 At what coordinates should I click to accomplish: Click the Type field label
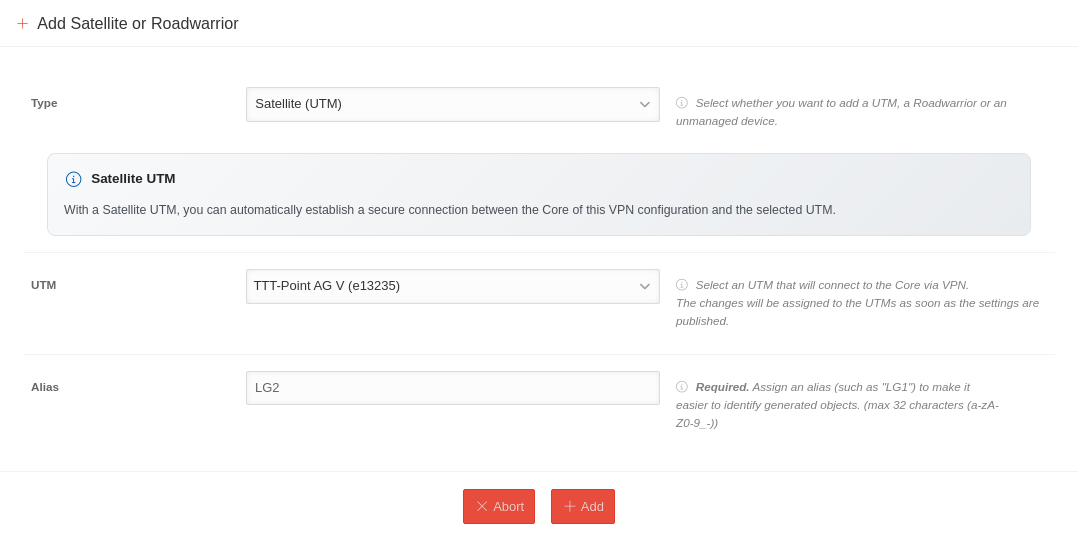coord(44,103)
